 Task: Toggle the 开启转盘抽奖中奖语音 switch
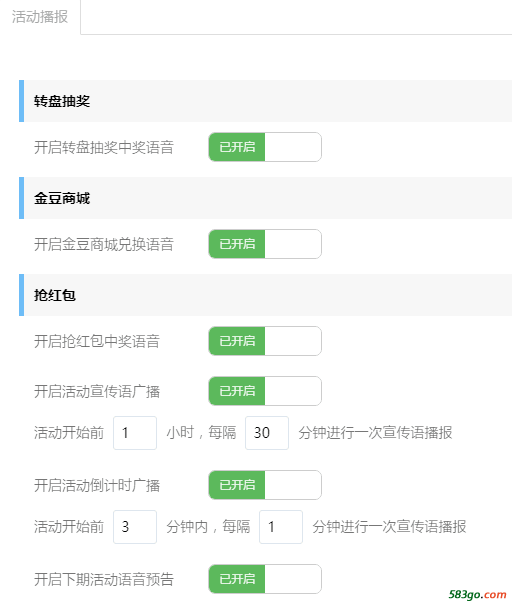pyautogui.click(x=265, y=147)
